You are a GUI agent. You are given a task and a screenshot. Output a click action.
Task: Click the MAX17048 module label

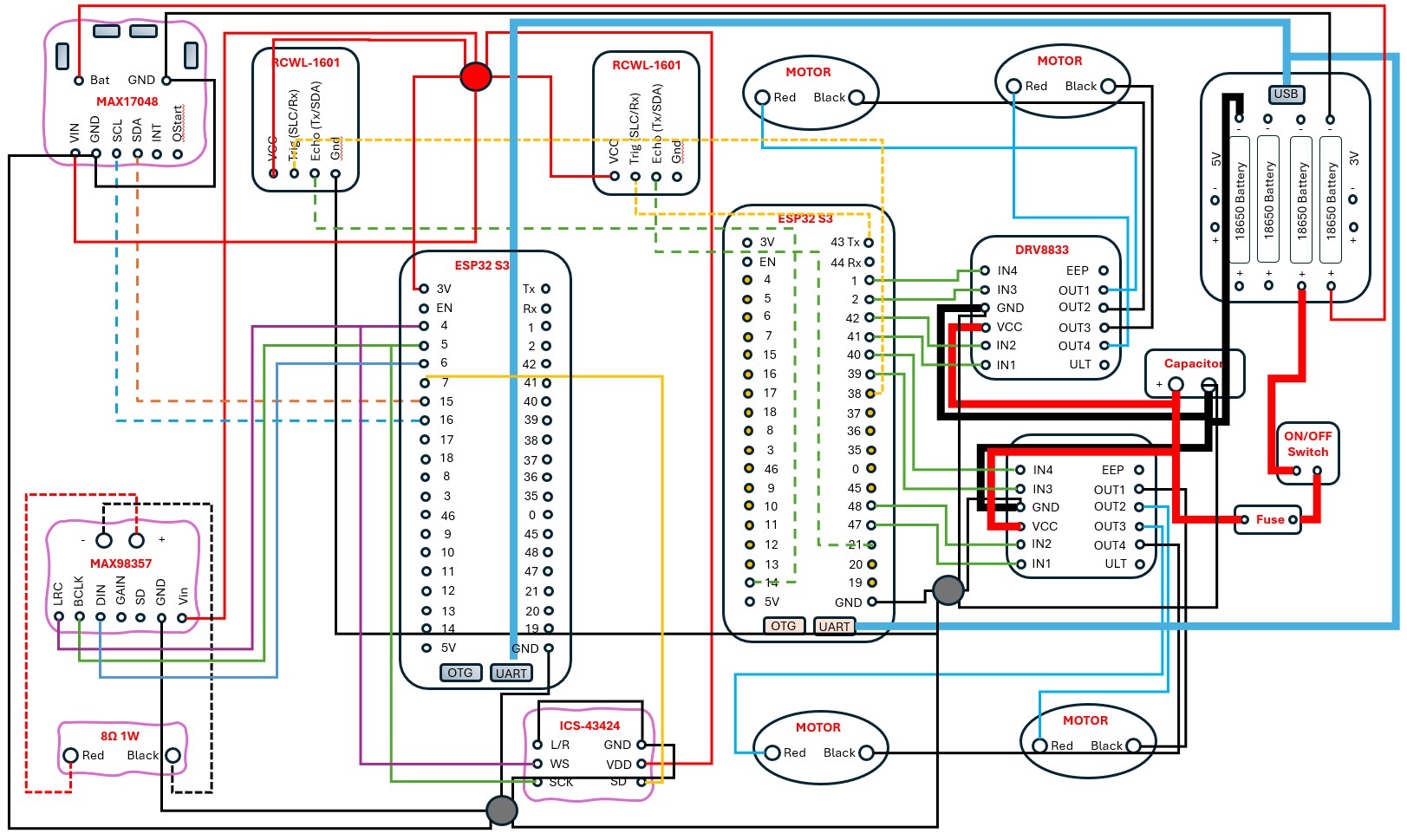(x=127, y=101)
